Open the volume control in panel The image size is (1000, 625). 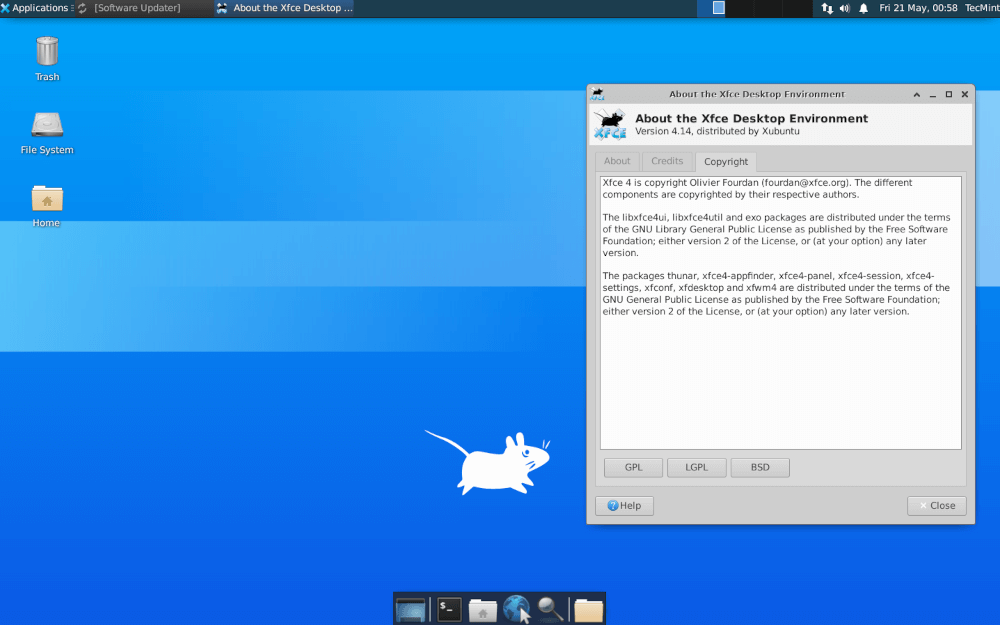[x=844, y=8]
